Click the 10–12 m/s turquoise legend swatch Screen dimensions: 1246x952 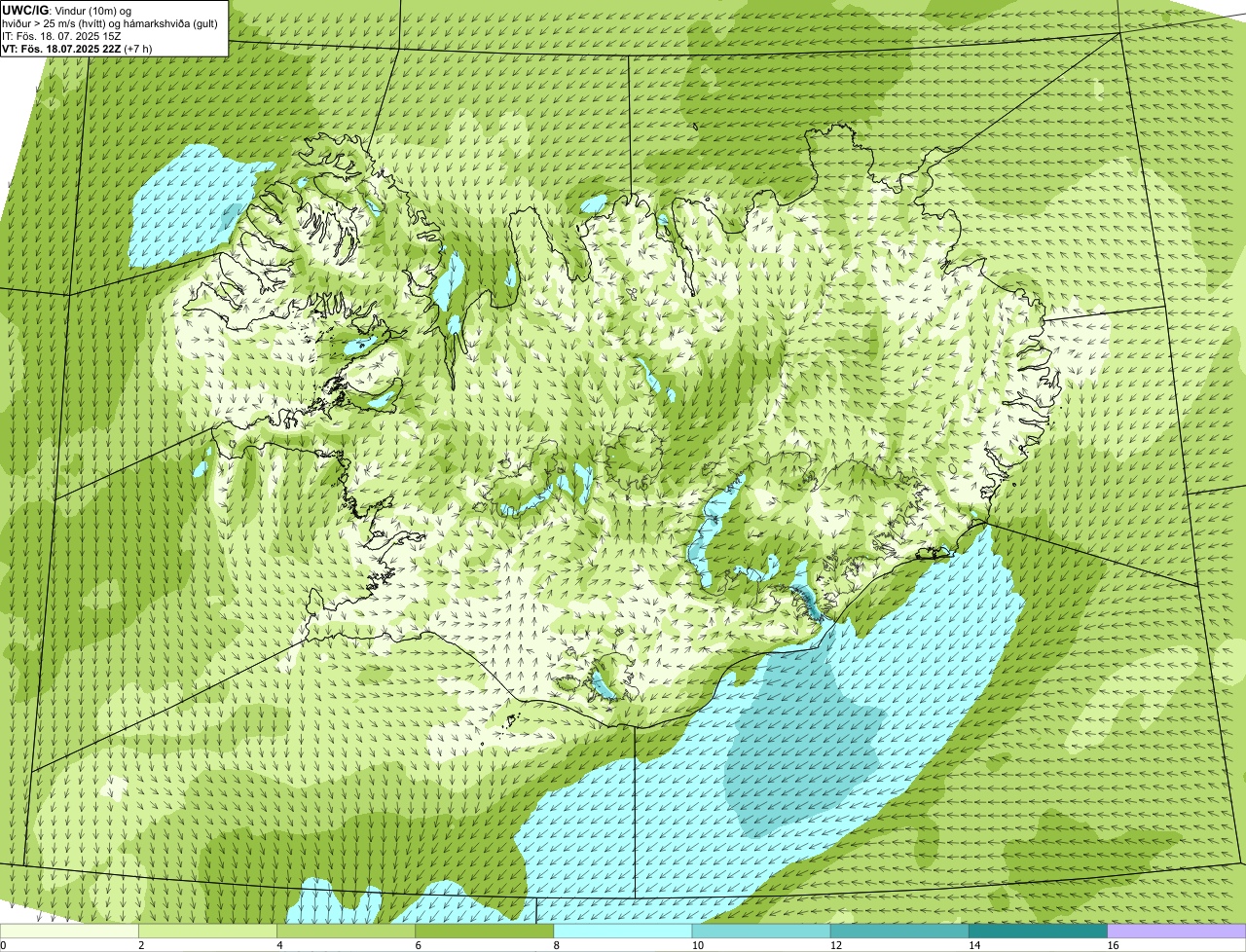tap(762, 931)
